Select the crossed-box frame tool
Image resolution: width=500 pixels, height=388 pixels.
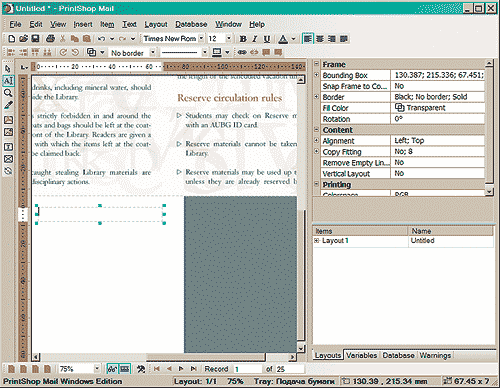point(8,159)
